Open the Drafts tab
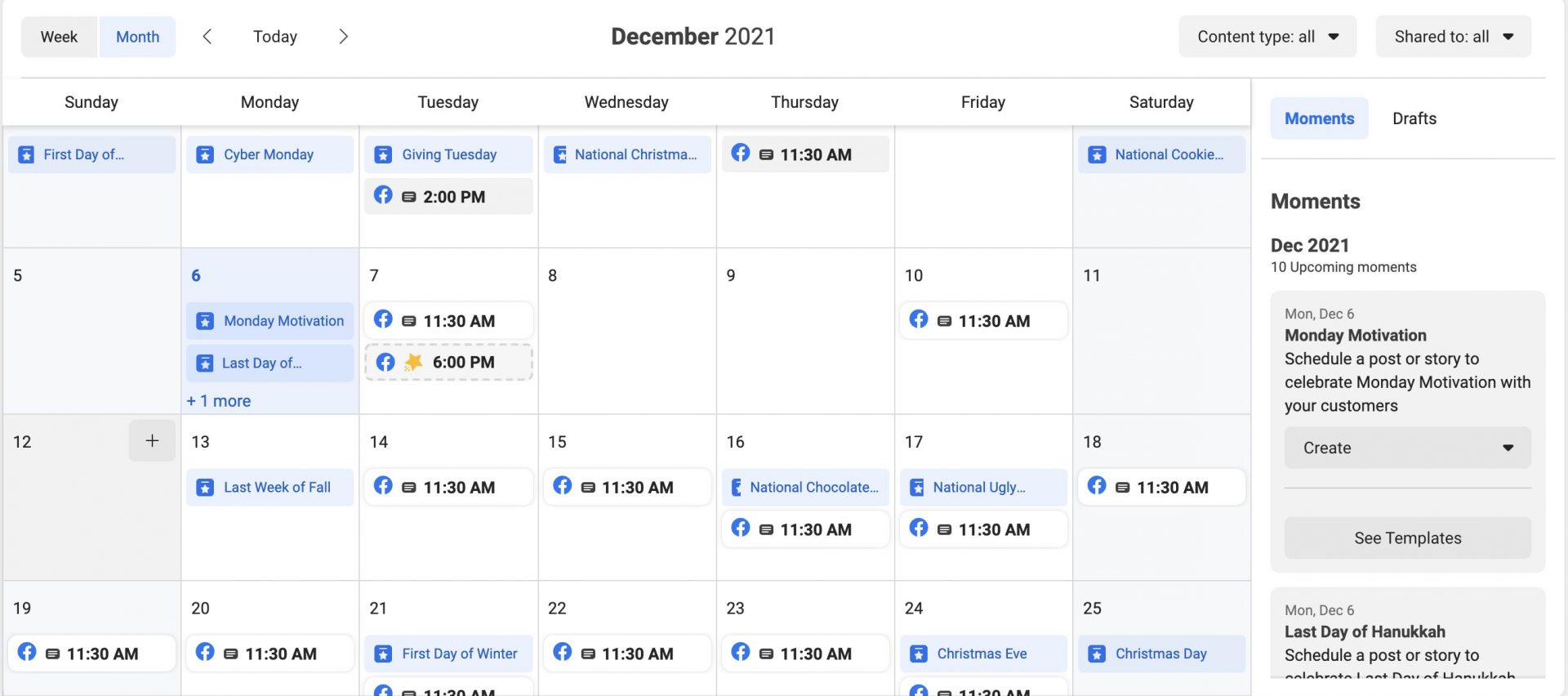Image resolution: width=1568 pixels, height=696 pixels. tap(1414, 118)
